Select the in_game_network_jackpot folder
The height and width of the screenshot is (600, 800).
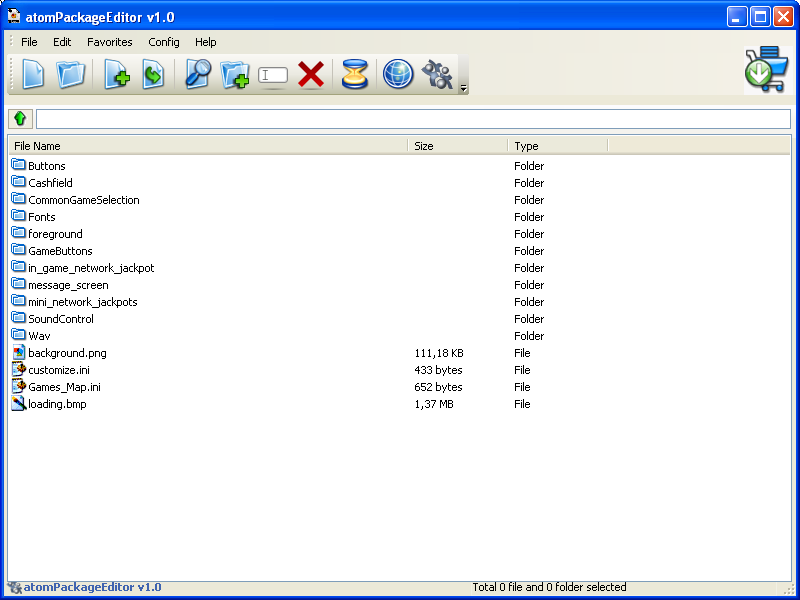tap(91, 268)
